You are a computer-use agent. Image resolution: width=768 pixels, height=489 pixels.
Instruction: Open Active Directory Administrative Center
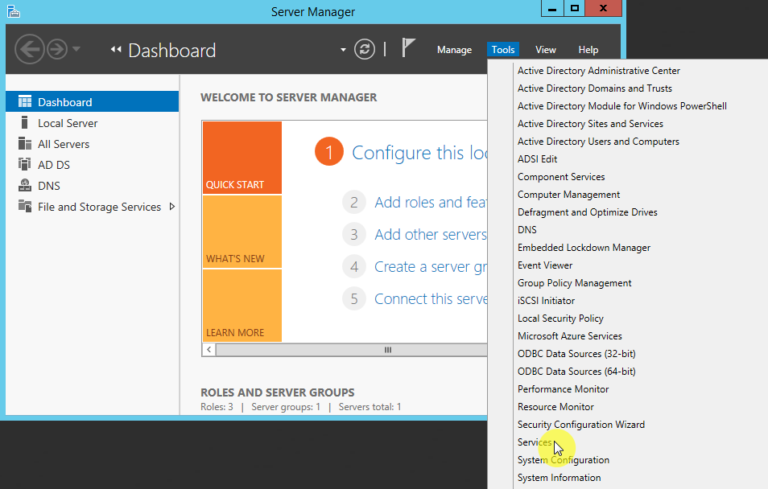[x=599, y=71]
